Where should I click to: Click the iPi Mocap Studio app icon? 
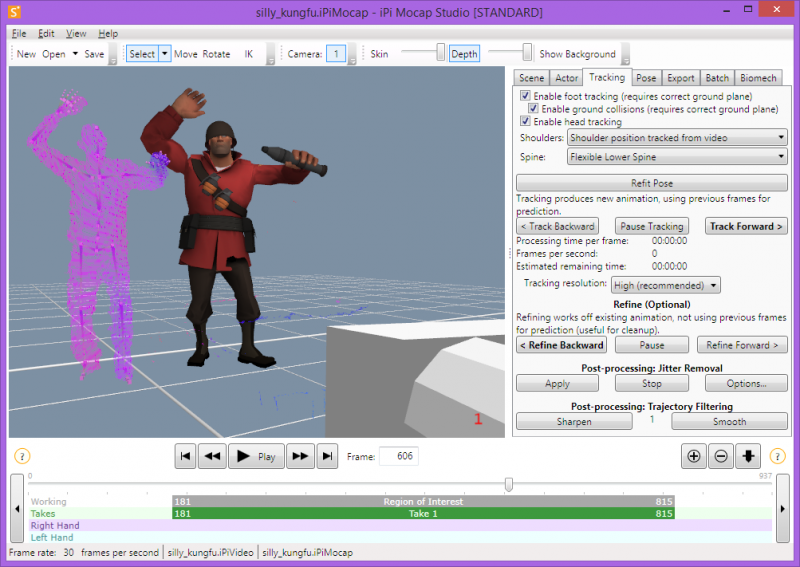pos(15,12)
